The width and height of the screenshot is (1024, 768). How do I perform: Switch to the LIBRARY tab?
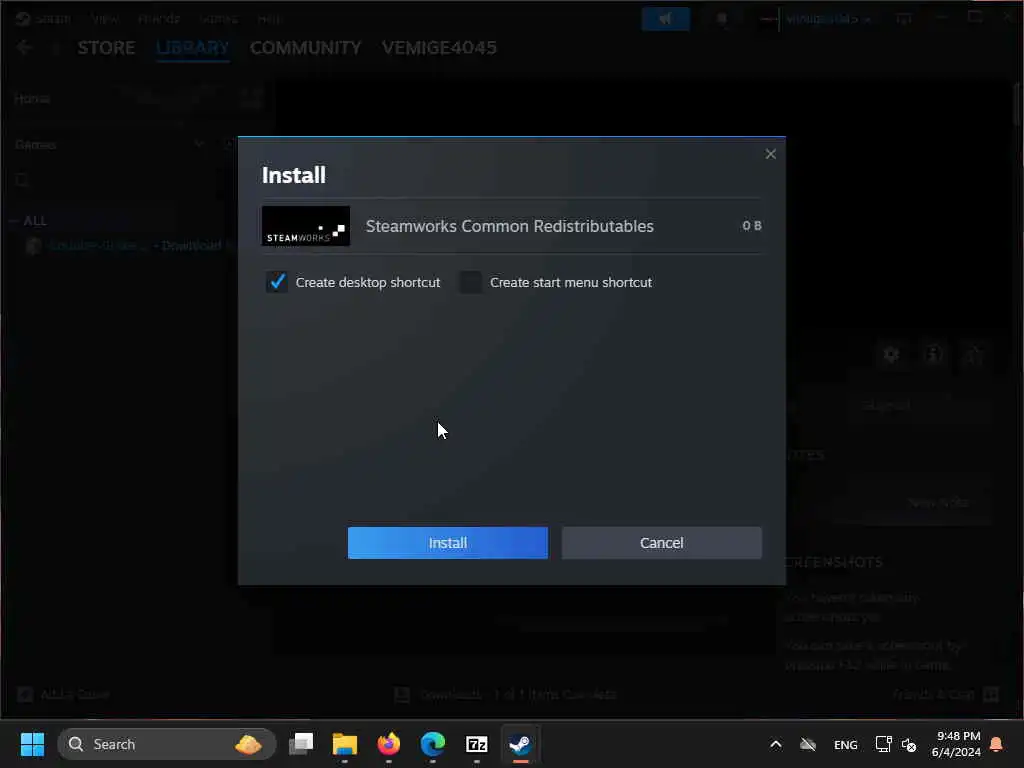point(193,48)
